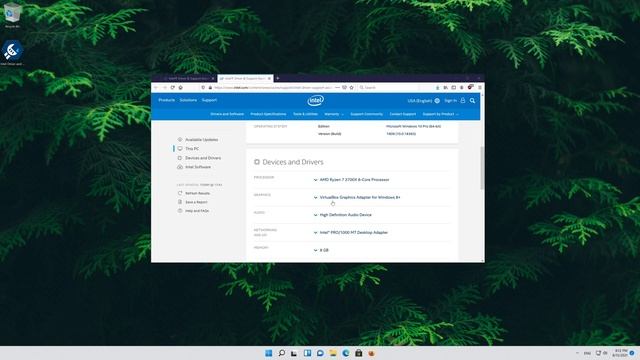Switch to Firefox on the taskbar
Viewport: 640px width, 360px height.
371,353
